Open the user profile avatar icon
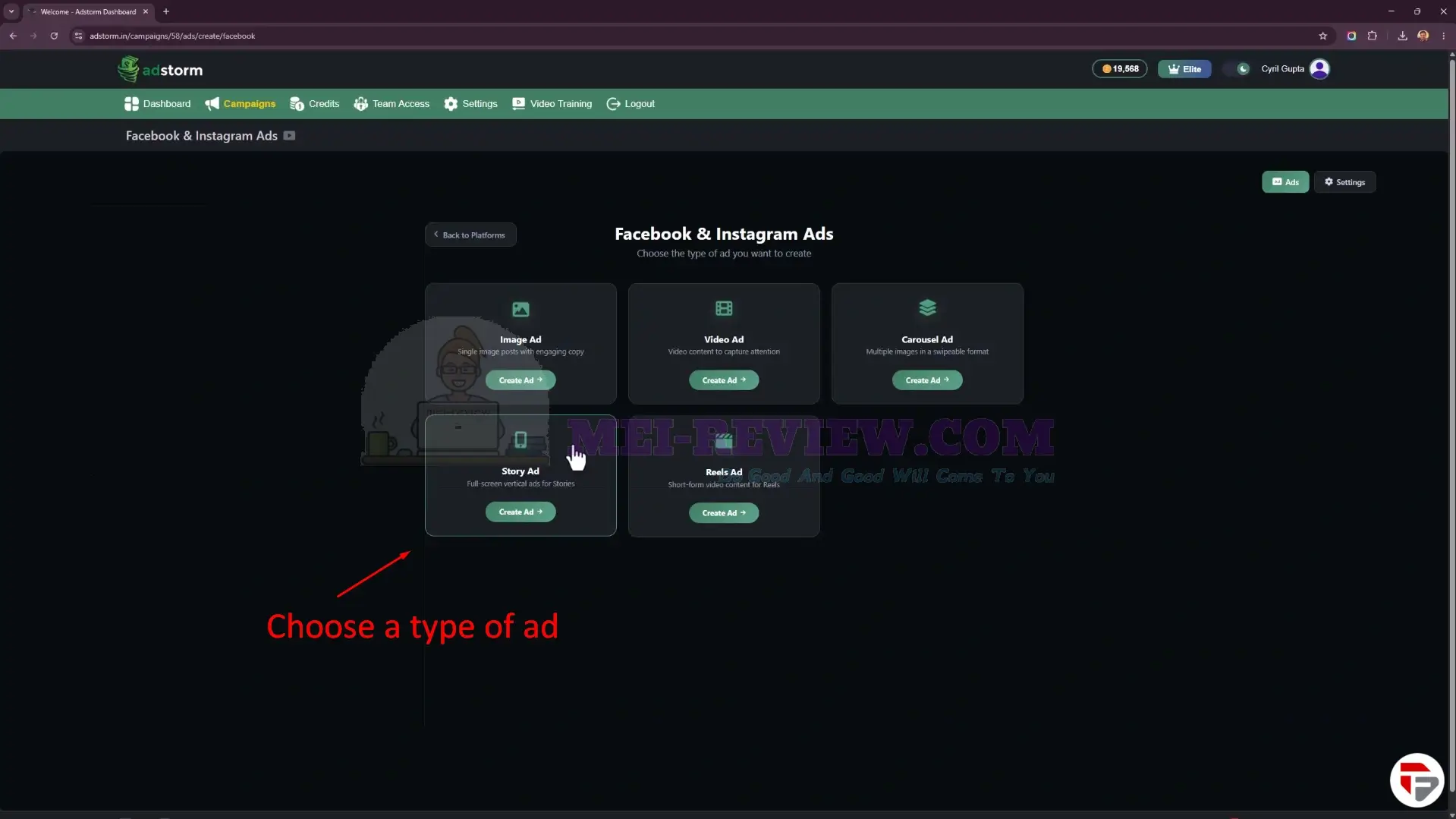Image resolution: width=1456 pixels, height=819 pixels. pos(1319,69)
